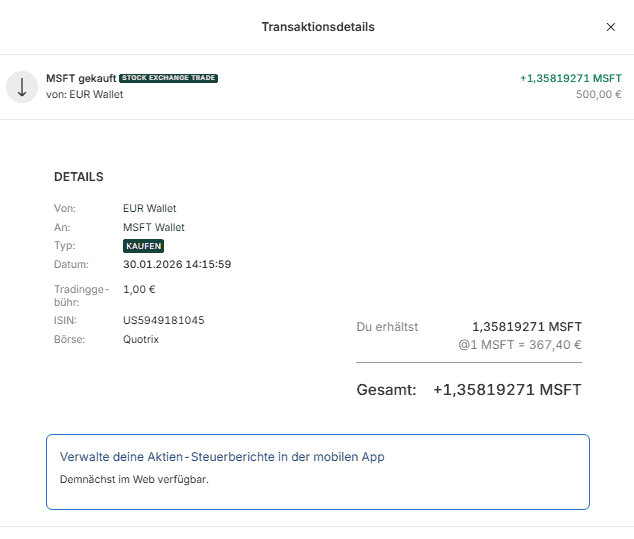Click the 1,00 € trading fee value
The width and height of the screenshot is (634, 539).
click(x=139, y=289)
